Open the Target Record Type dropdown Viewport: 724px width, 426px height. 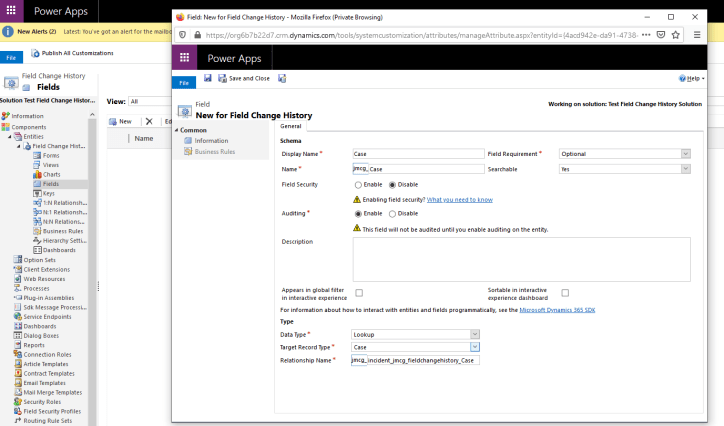(x=417, y=346)
